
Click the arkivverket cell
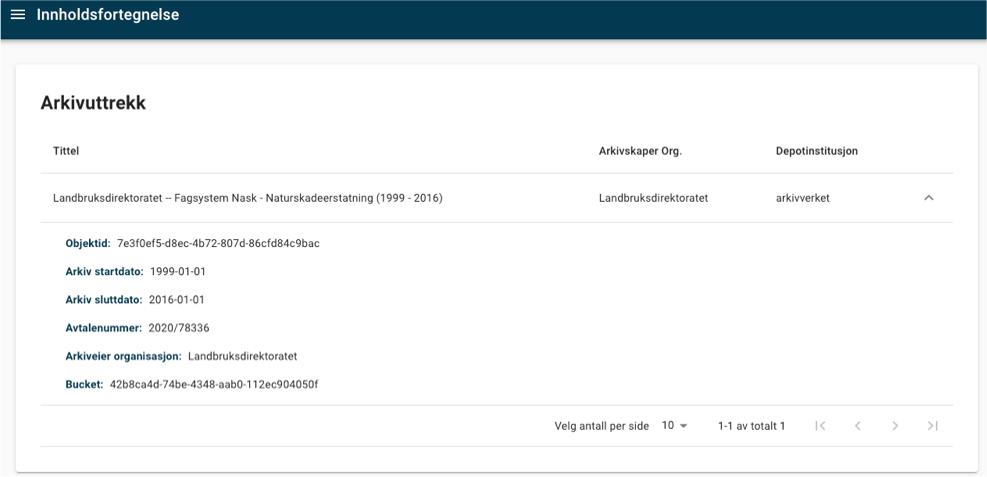(803, 198)
